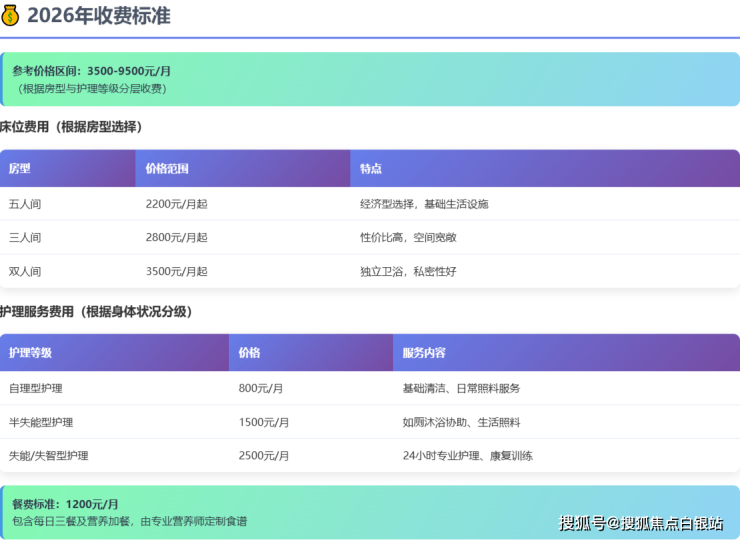Open the 搜狐号@搜狐焦点白银站 watermark link
This screenshot has width=740, height=540.
point(641,523)
